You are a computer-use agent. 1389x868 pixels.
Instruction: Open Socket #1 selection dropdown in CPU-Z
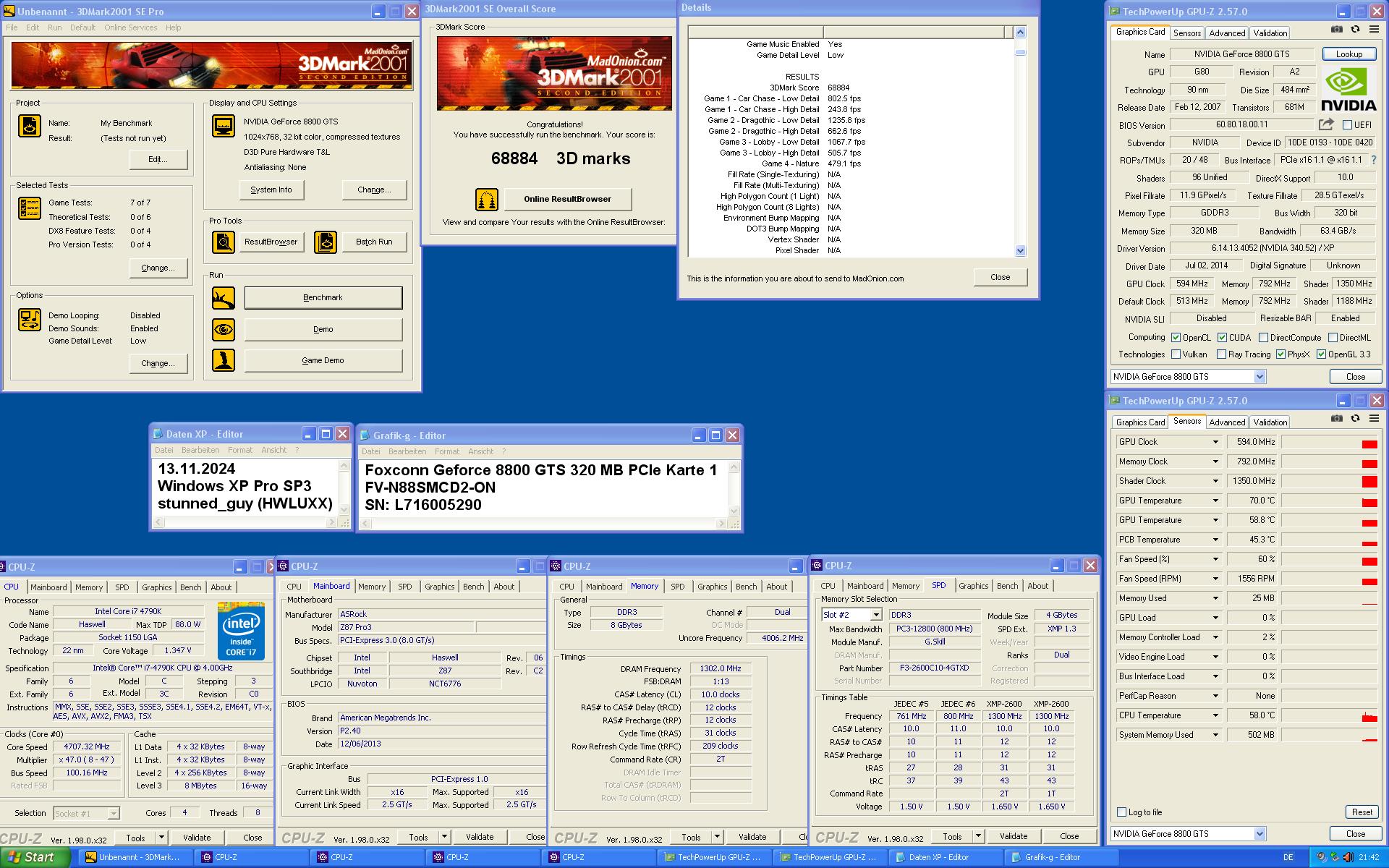(114, 814)
